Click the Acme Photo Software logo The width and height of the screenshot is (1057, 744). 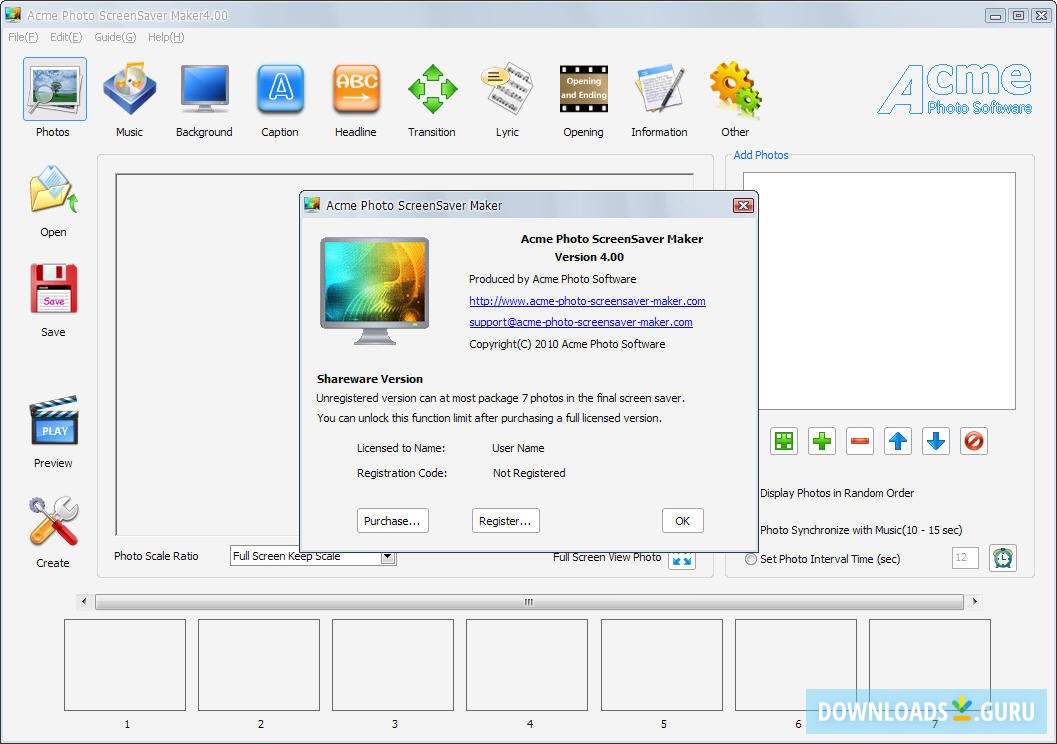[x=955, y=89]
